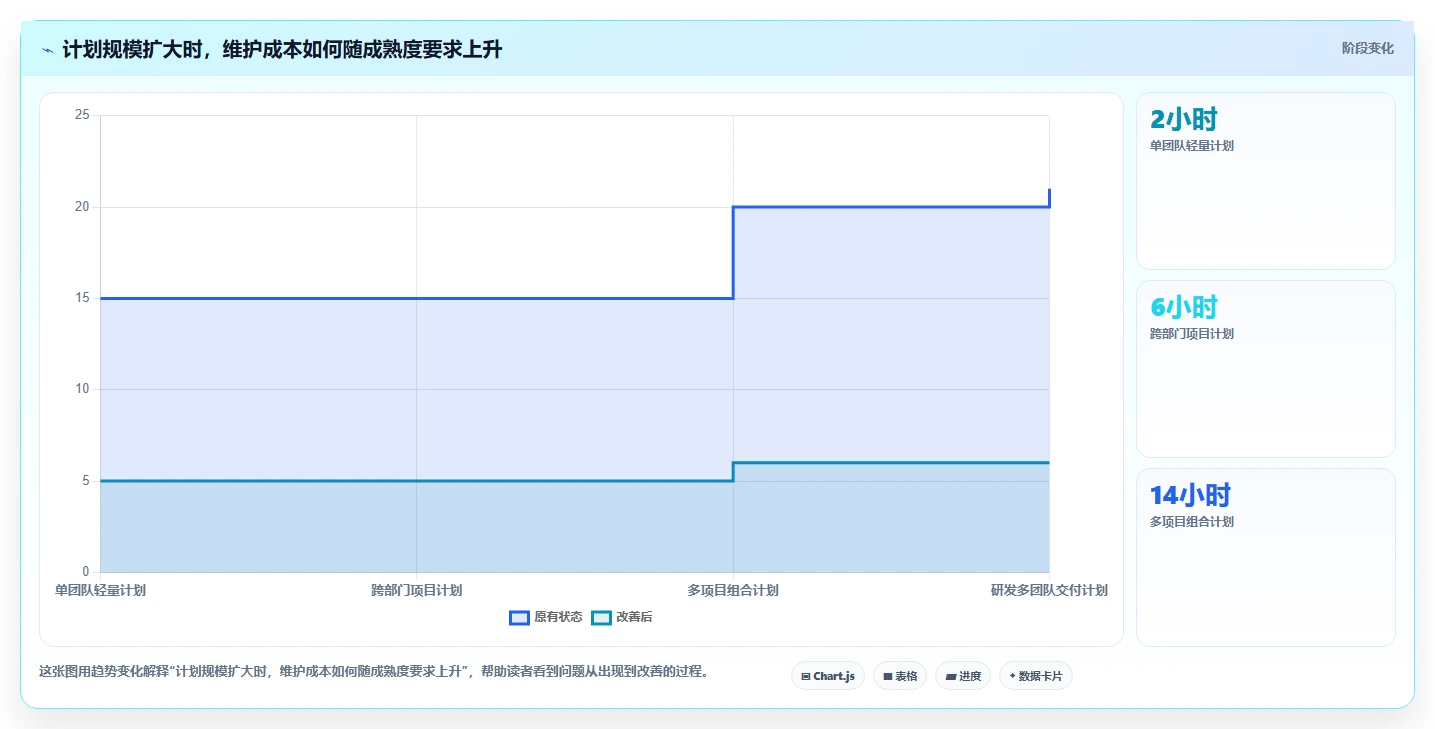The height and width of the screenshot is (729, 1435).
Task: Click the 多项目组合计划 x-axis label
Action: pos(733,590)
